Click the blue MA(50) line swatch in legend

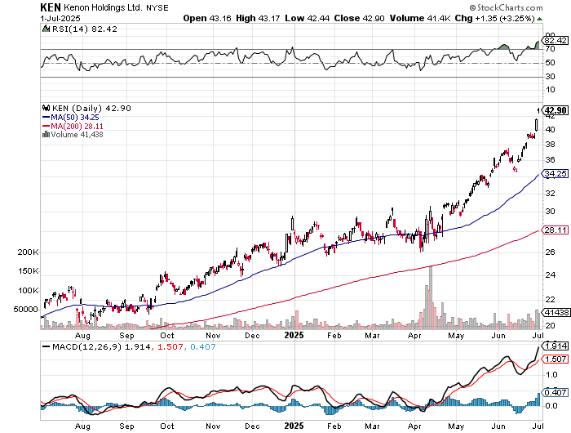(x=46, y=117)
